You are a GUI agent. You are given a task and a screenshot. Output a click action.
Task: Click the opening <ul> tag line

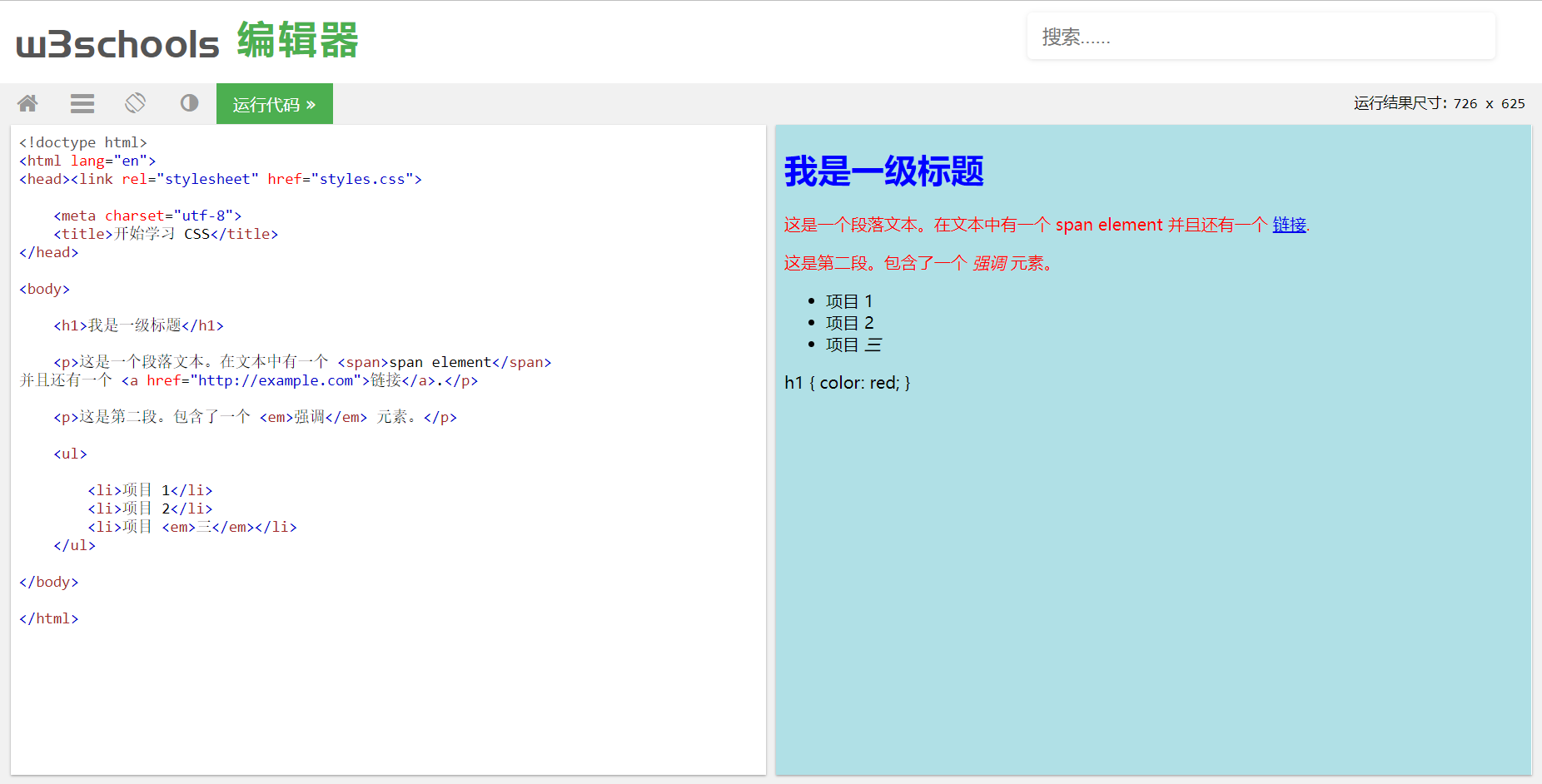tap(70, 454)
